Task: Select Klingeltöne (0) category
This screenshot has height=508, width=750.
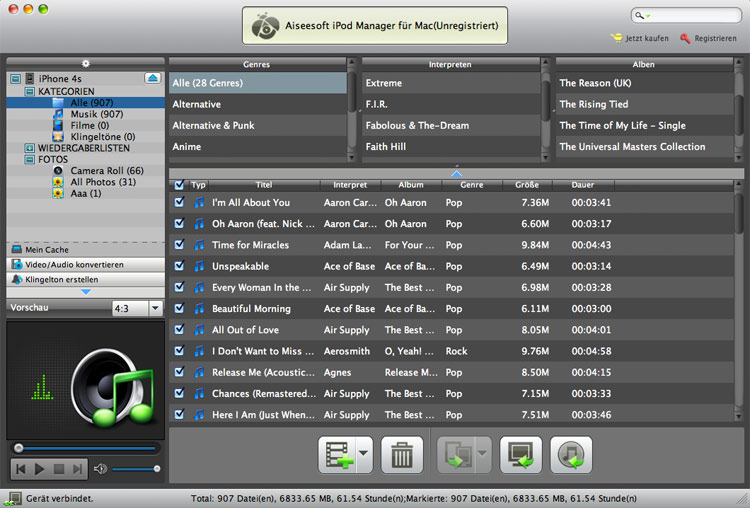Action: pos(86,137)
